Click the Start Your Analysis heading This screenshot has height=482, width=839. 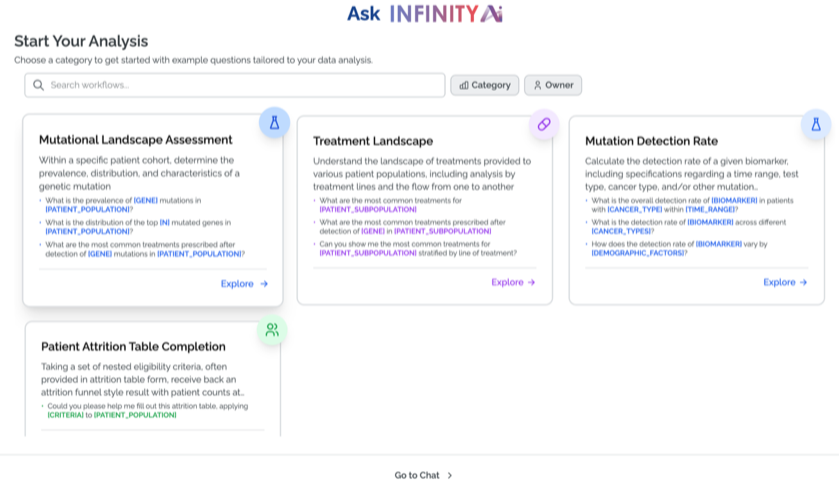81,41
